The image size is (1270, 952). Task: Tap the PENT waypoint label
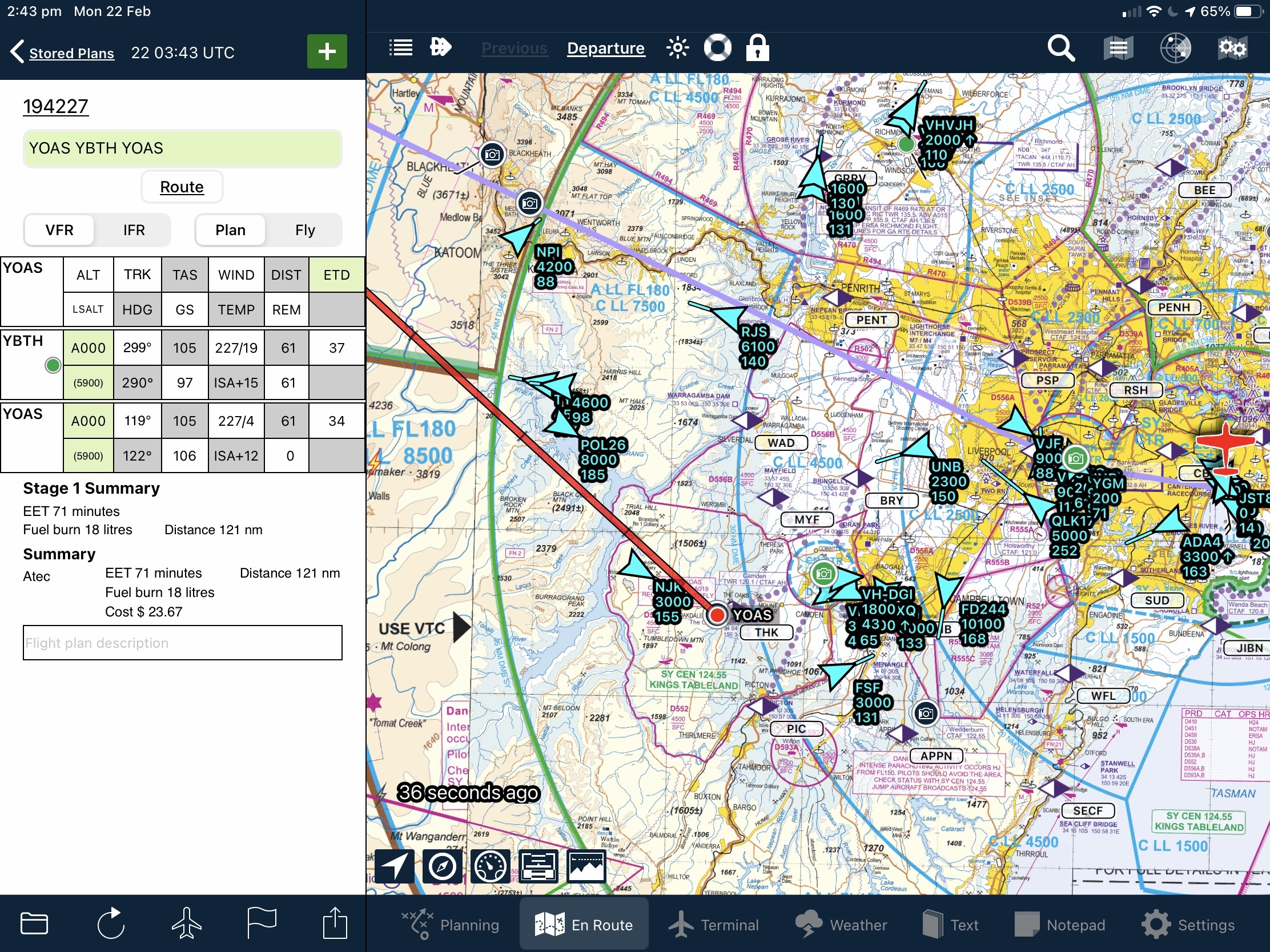tap(871, 320)
